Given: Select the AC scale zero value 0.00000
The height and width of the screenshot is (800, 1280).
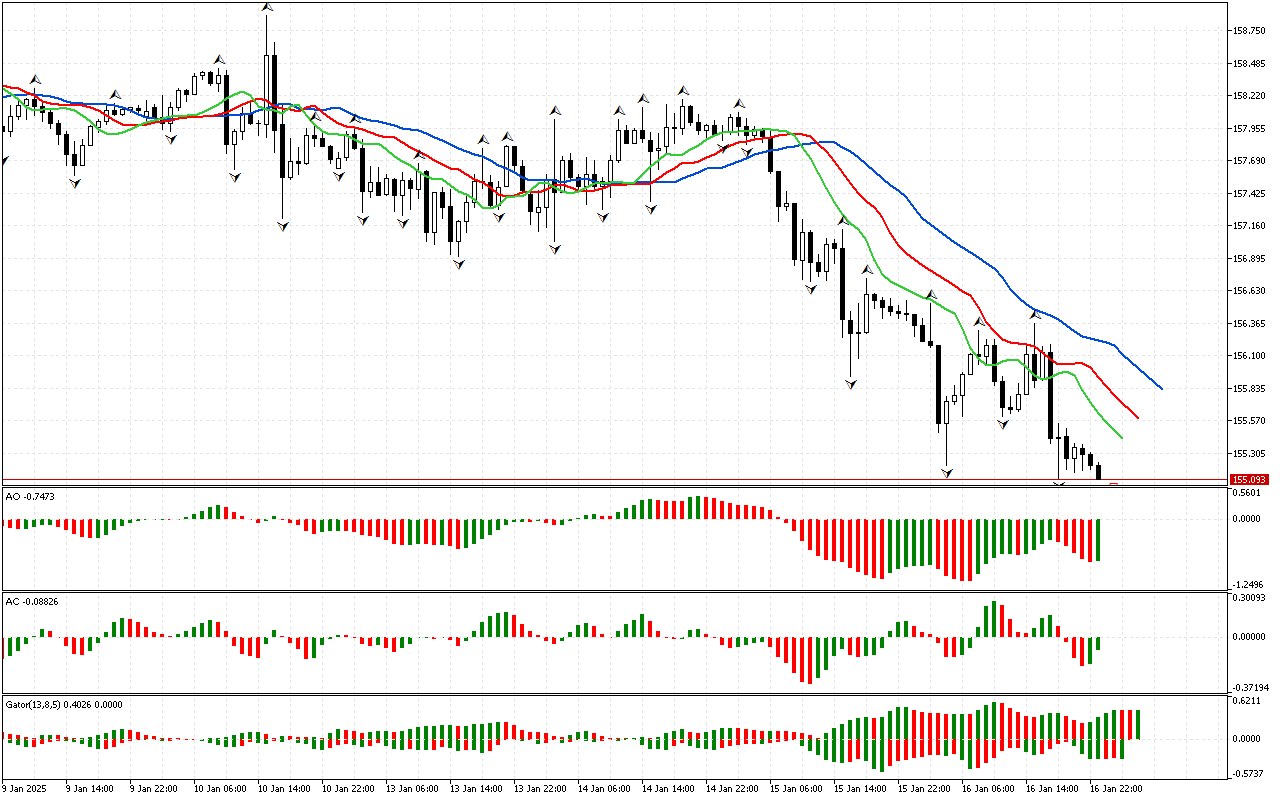Looking at the screenshot, I should pos(1249,637).
